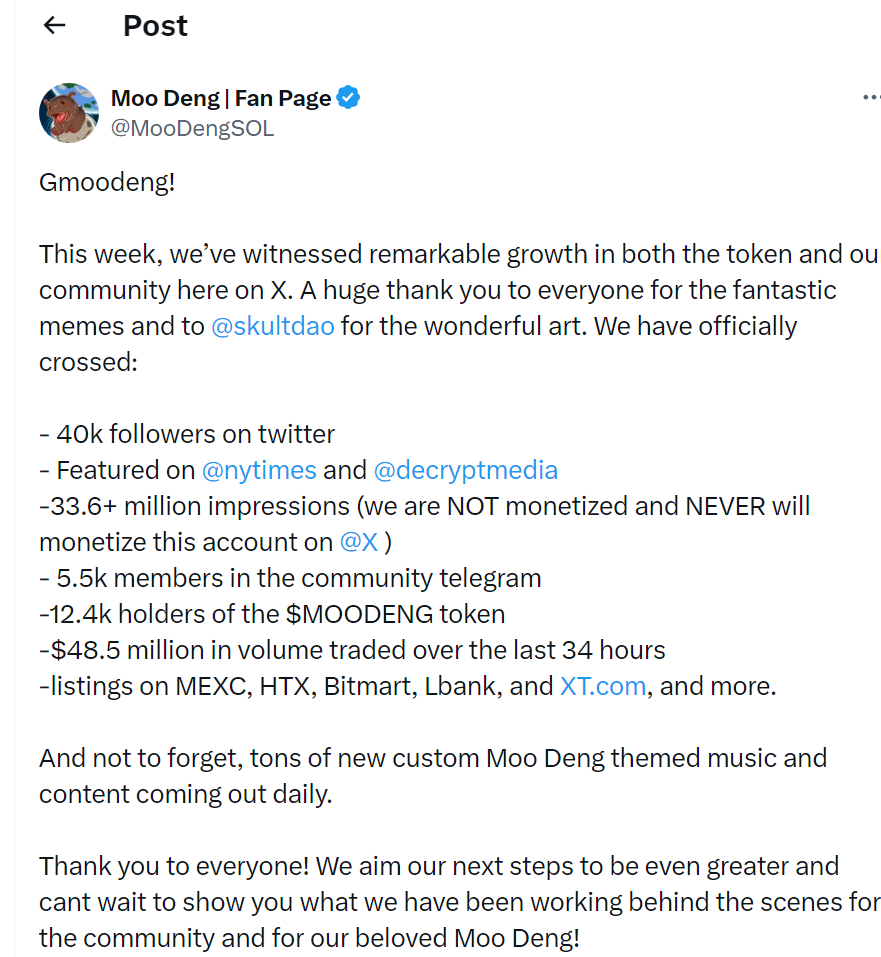Open the @nytimes mention

(259, 470)
